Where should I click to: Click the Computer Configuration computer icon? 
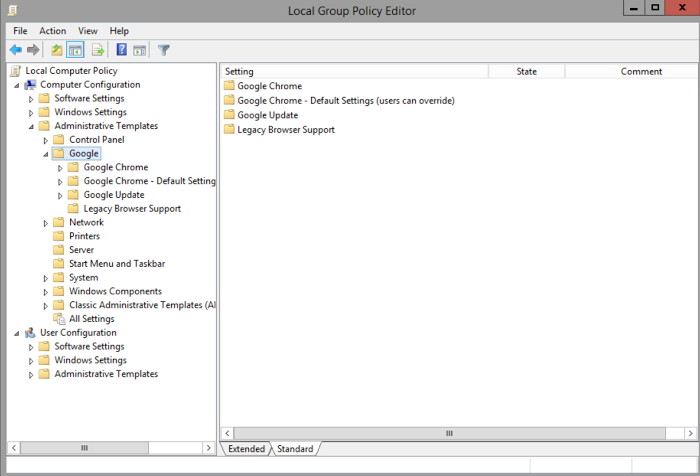(x=30, y=84)
